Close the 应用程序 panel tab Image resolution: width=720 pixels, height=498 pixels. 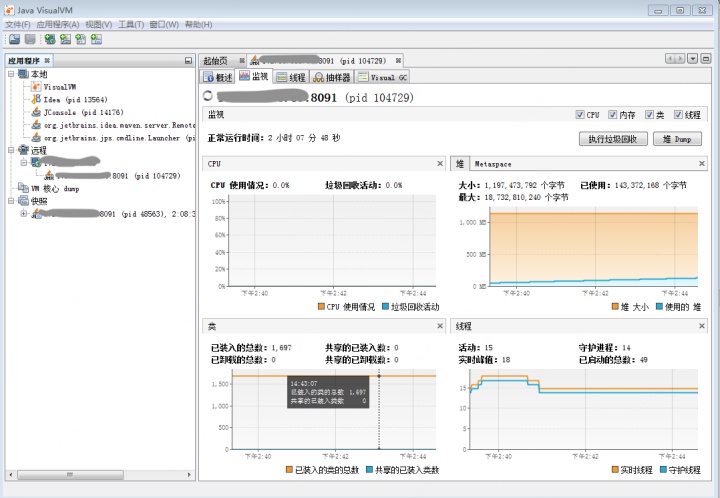(47, 61)
